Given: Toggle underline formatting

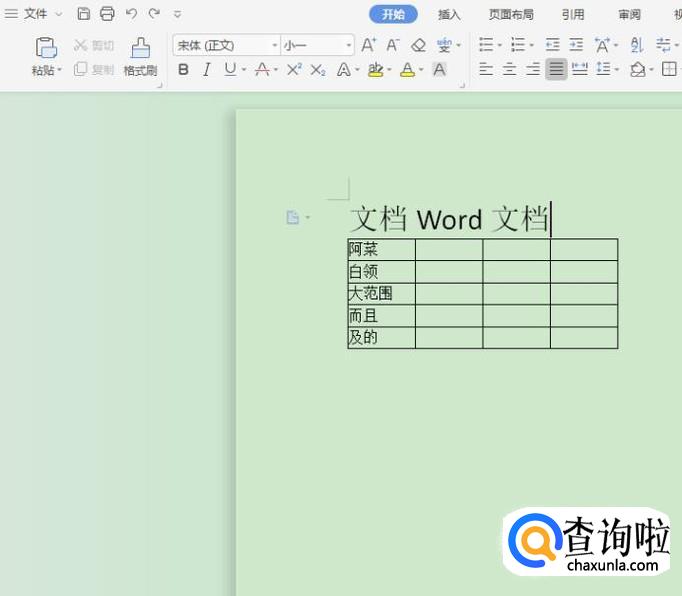Looking at the screenshot, I should coord(231,69).
